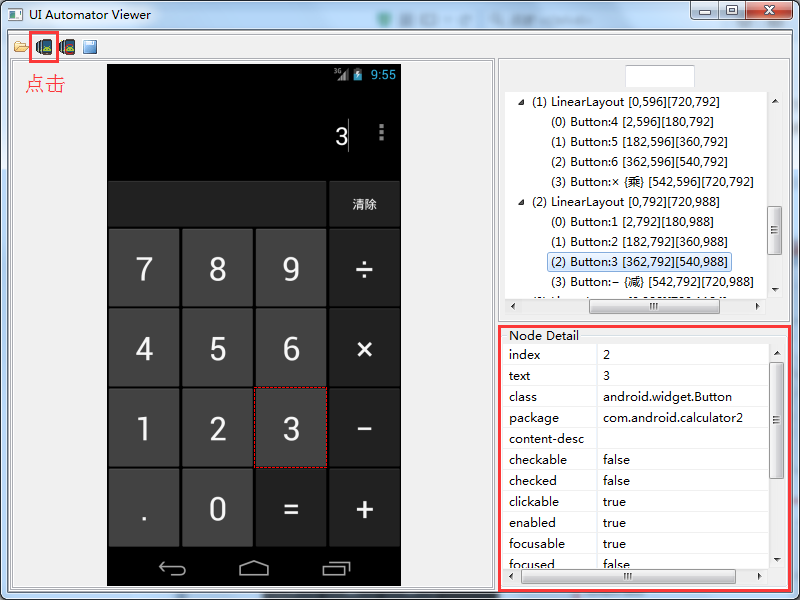Viewport: 800px width, 600px height.
Task: Click compressed hierarchy screenshot icon
Action: coord(67,47)
